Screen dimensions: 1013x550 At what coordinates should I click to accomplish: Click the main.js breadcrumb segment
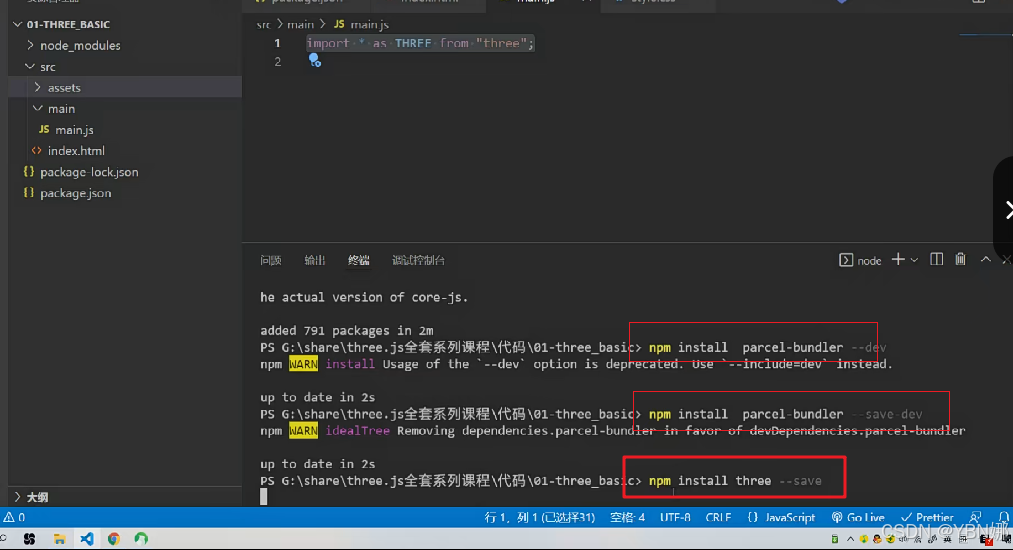pyautogui.click(x=361, y=25)
